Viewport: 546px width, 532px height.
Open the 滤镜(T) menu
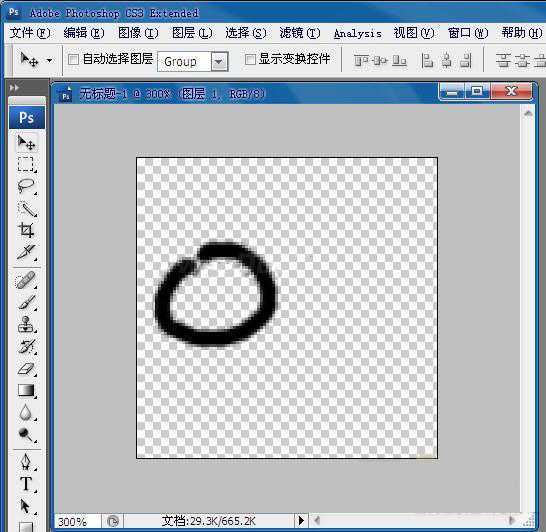[300, 33]
